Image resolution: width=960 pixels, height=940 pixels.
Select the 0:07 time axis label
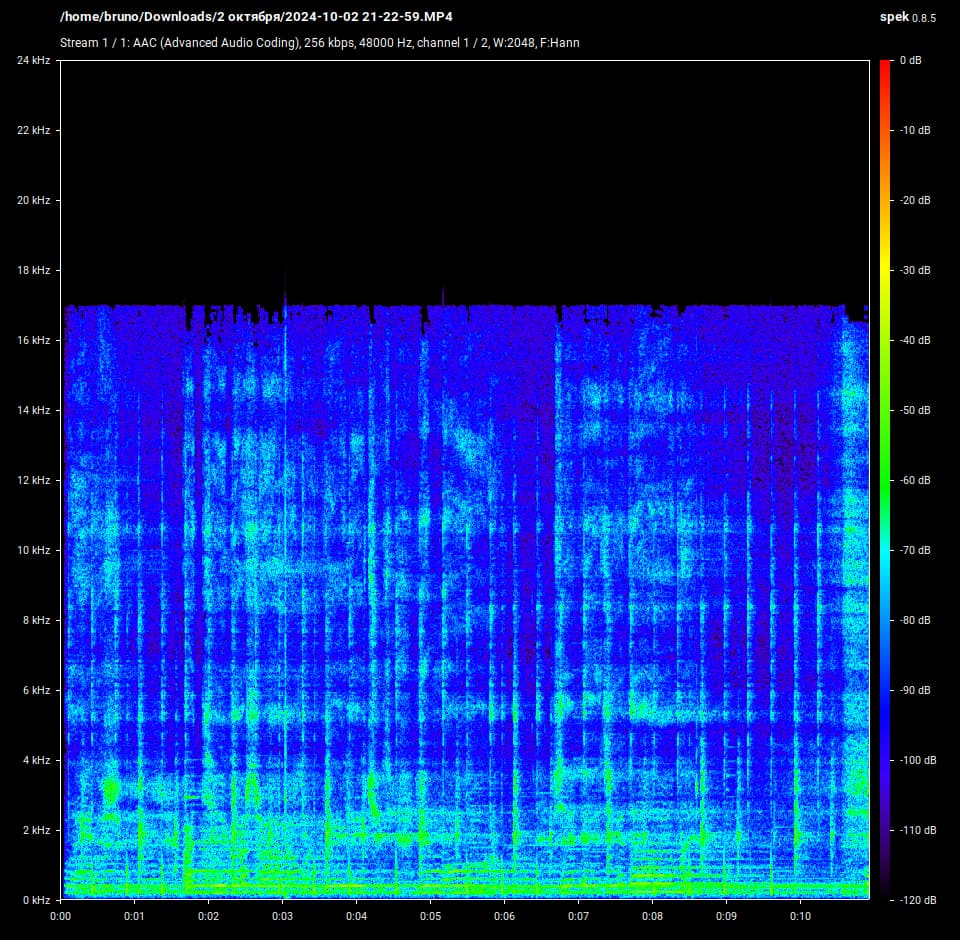[578, 915]
